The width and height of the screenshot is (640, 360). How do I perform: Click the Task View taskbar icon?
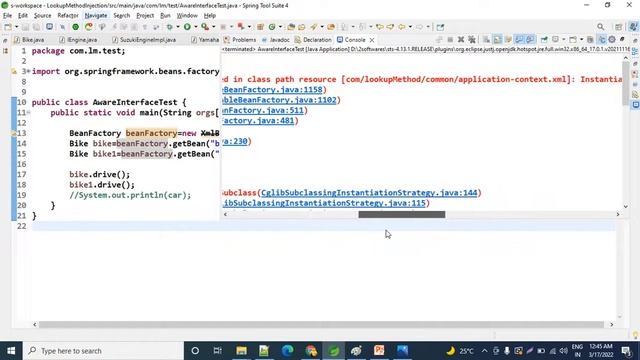click(218, 351)
